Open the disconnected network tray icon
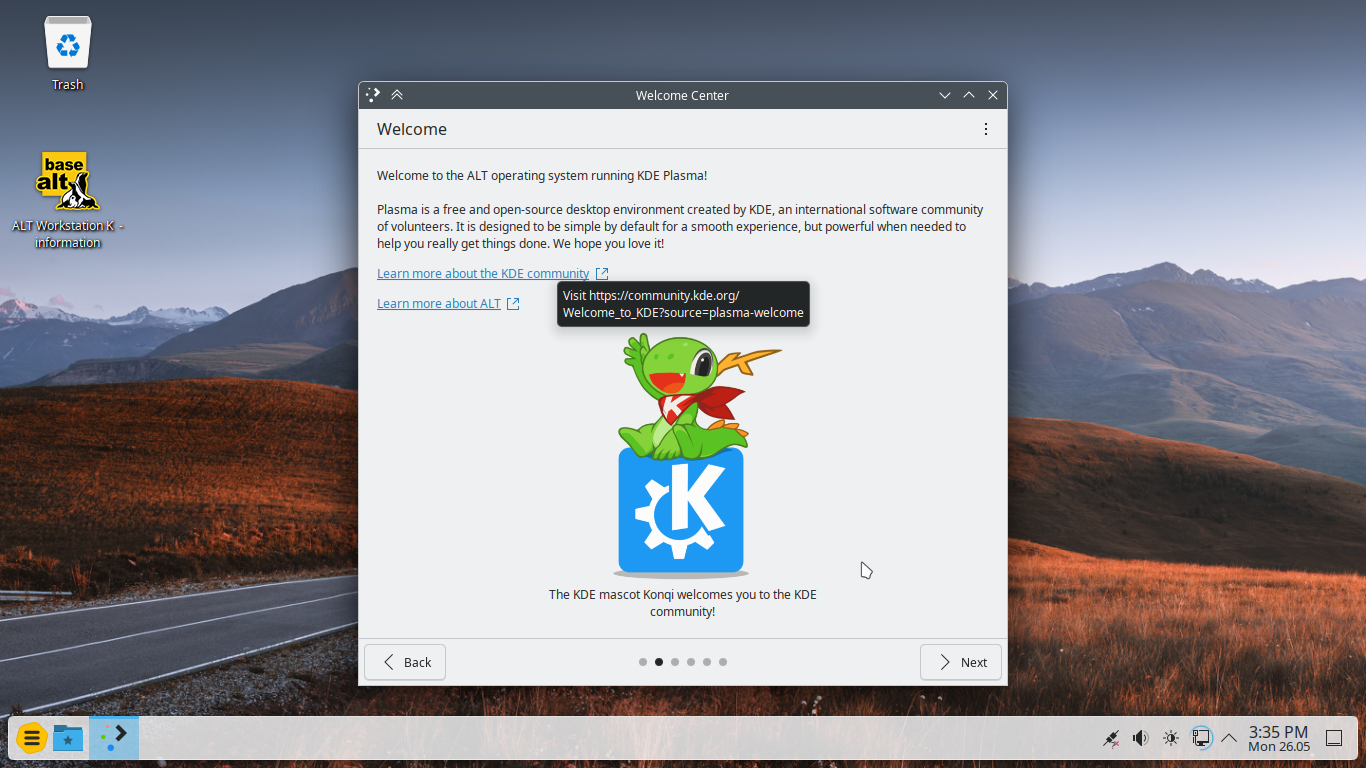Screen dimensions: 1366x768 point(1110,738)
